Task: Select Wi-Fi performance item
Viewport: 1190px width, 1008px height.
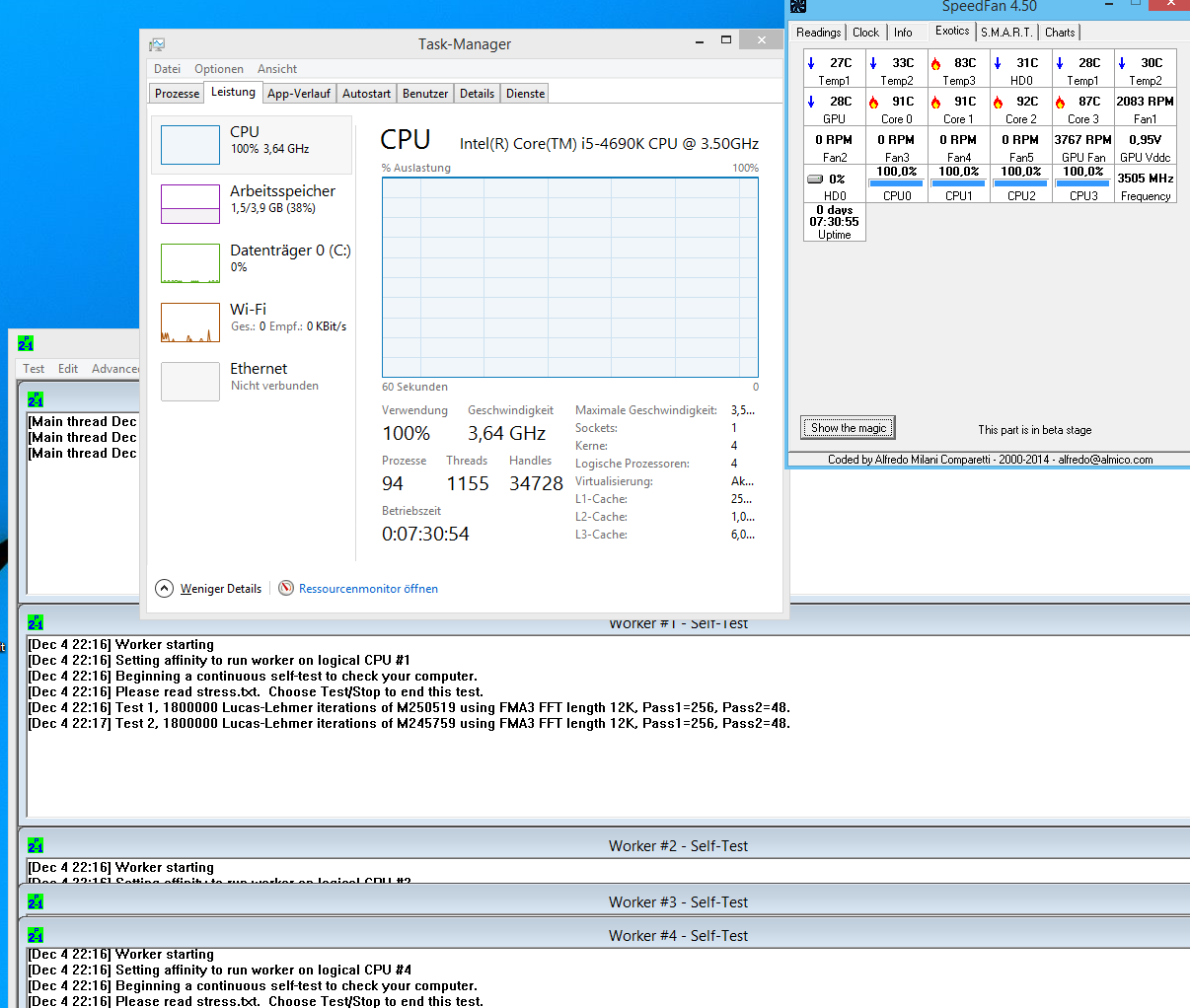Action: coord(252,323)
